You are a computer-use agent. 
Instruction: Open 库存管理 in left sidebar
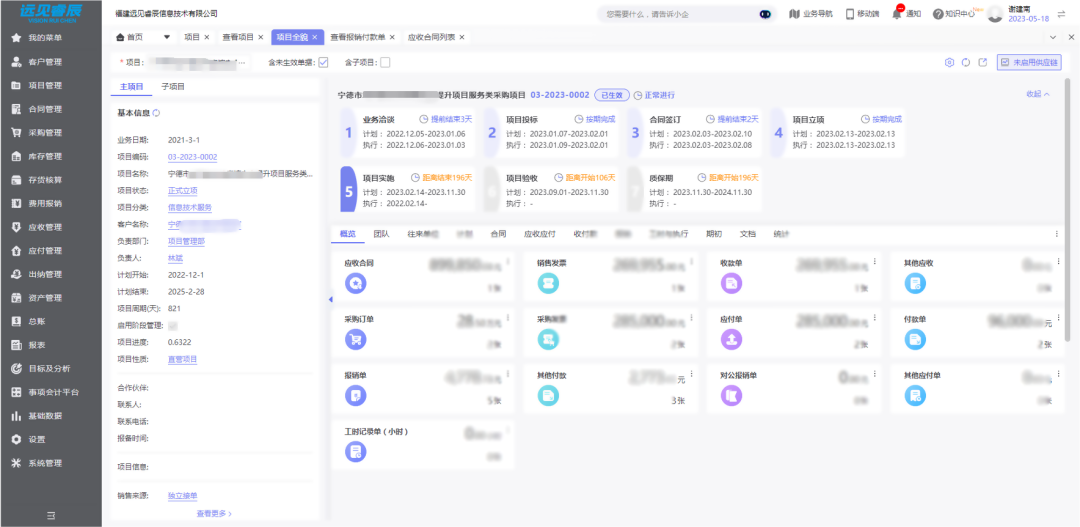click(45, 156)
